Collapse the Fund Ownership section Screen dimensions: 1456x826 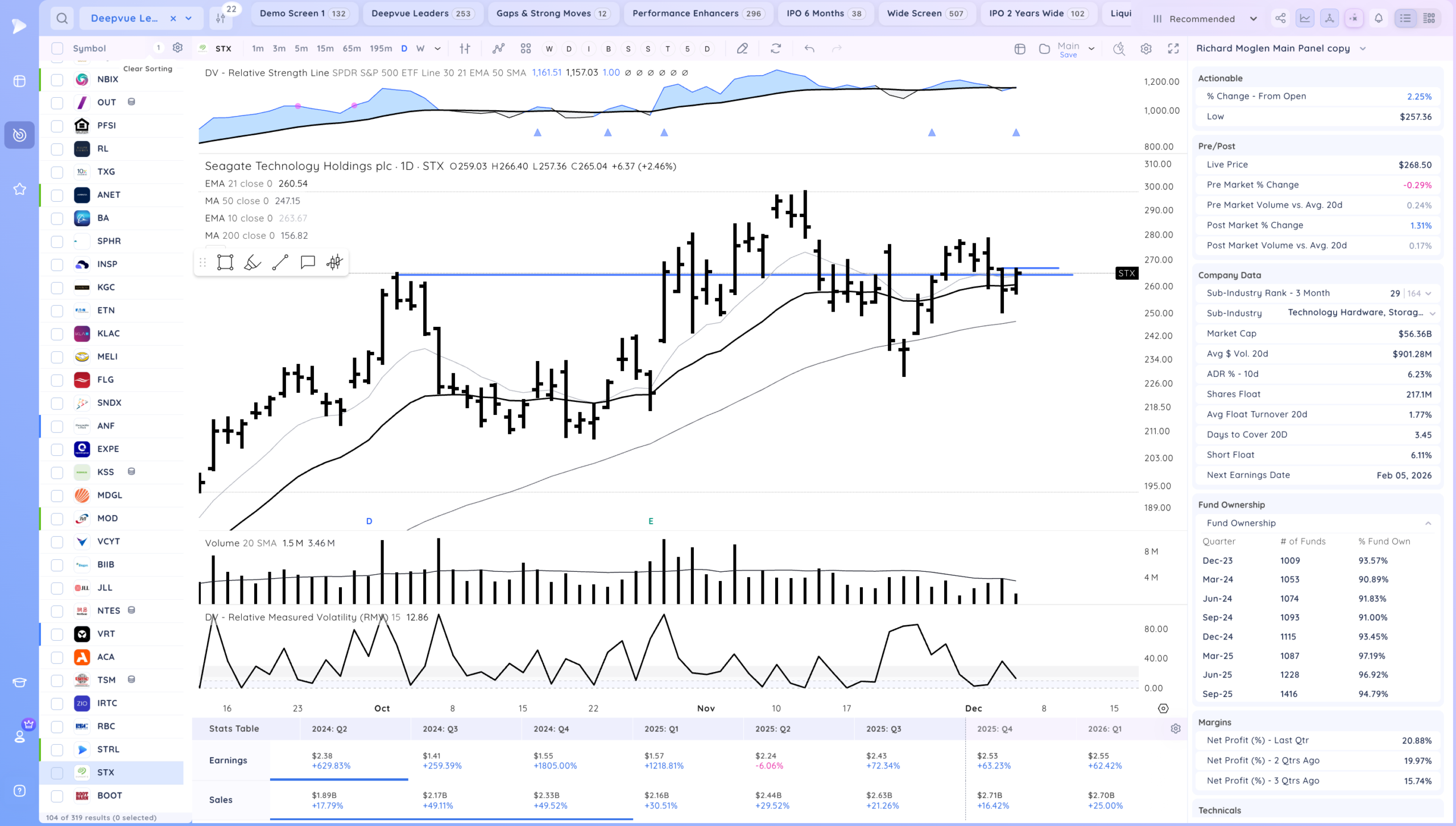coord(1428,523)
